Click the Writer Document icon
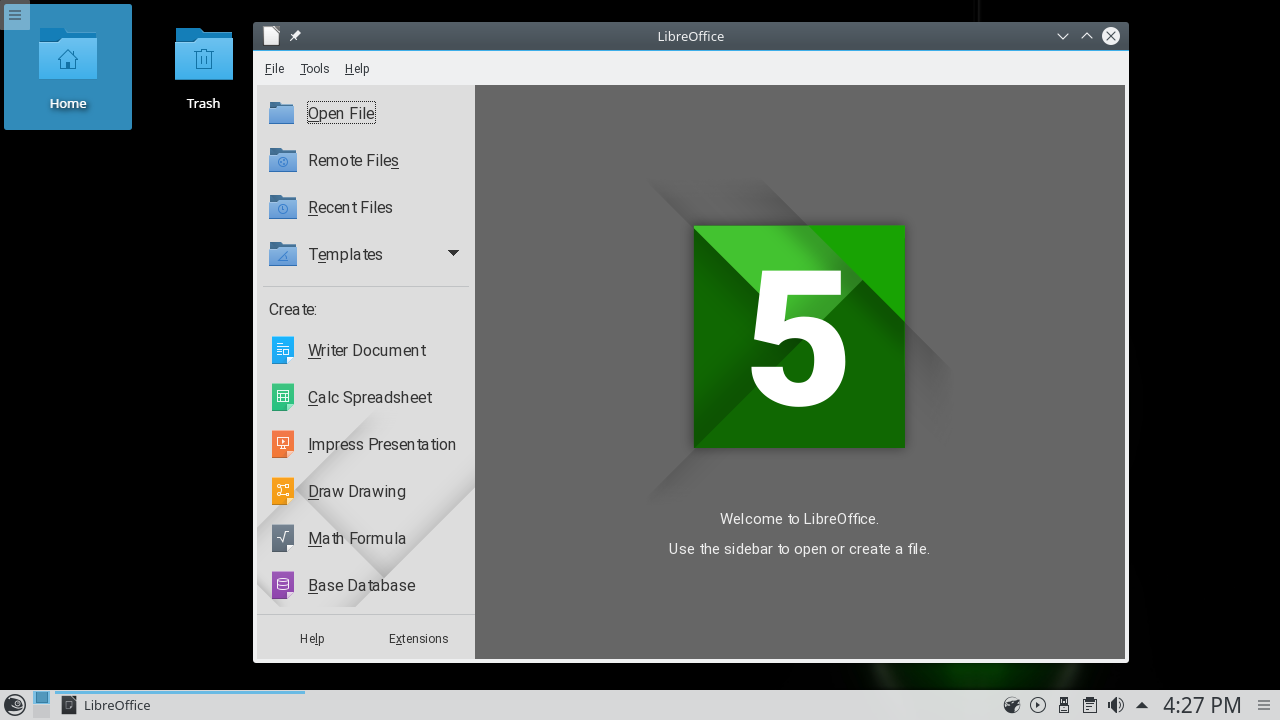This screenshot has height=720, width=1280. pyautogui.click(x=283, y=350)
